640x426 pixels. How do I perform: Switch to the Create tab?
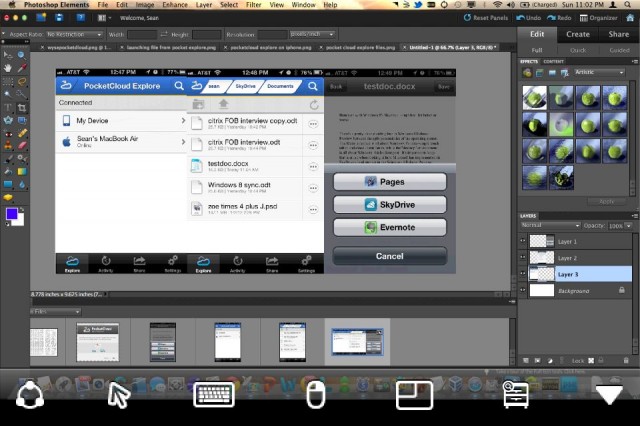pos(578,34)
